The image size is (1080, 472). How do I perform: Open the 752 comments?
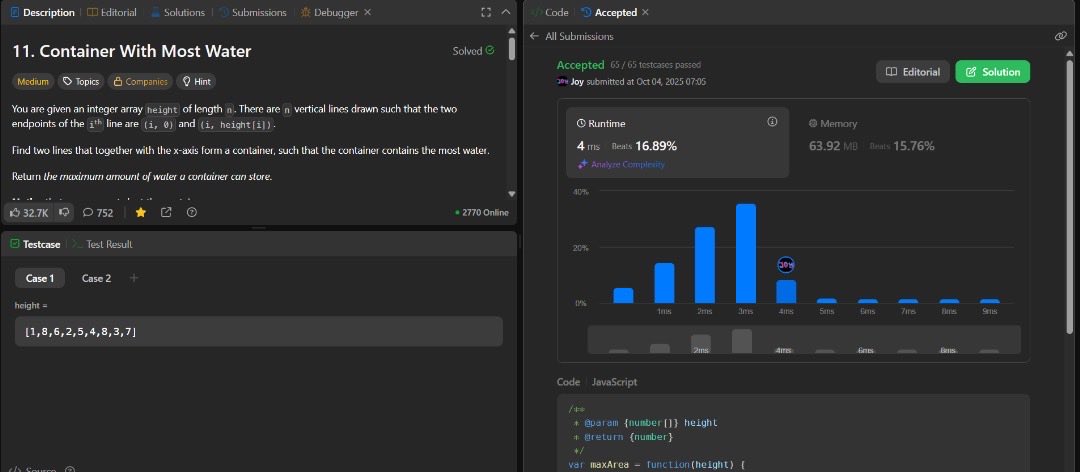point(97,213)
